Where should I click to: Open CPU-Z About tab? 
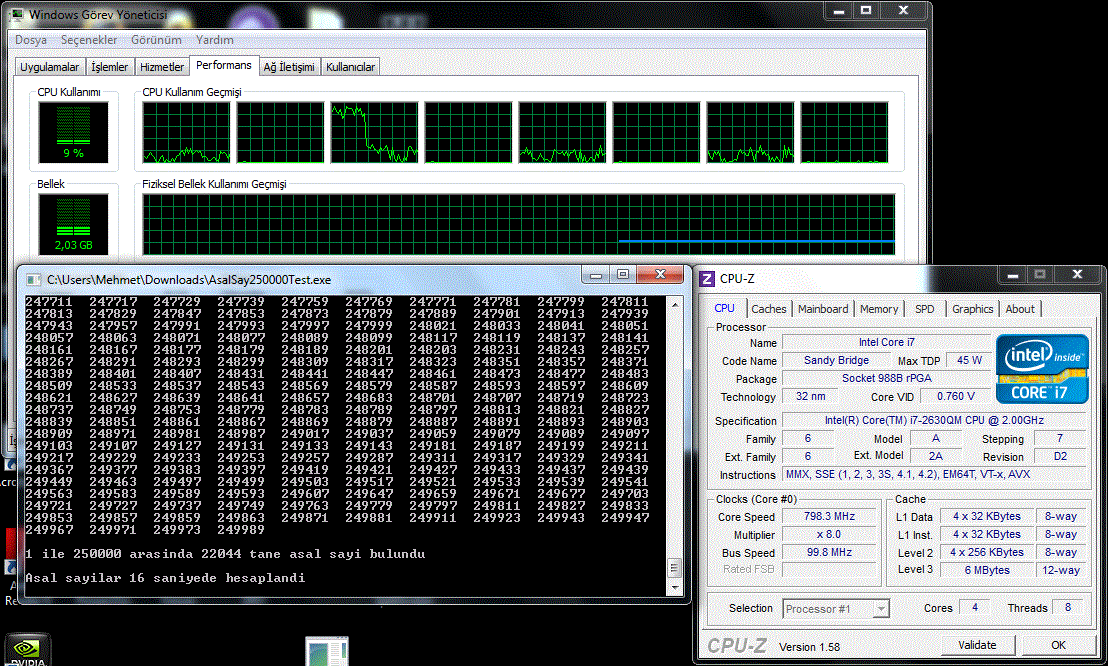(x=1020, y=309)
